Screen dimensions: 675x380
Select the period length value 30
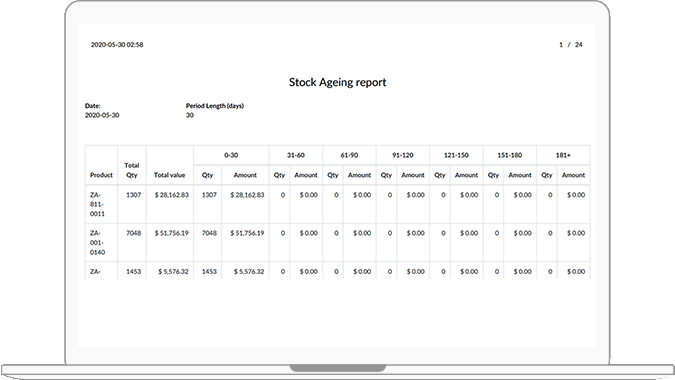(x=190, y=115)
